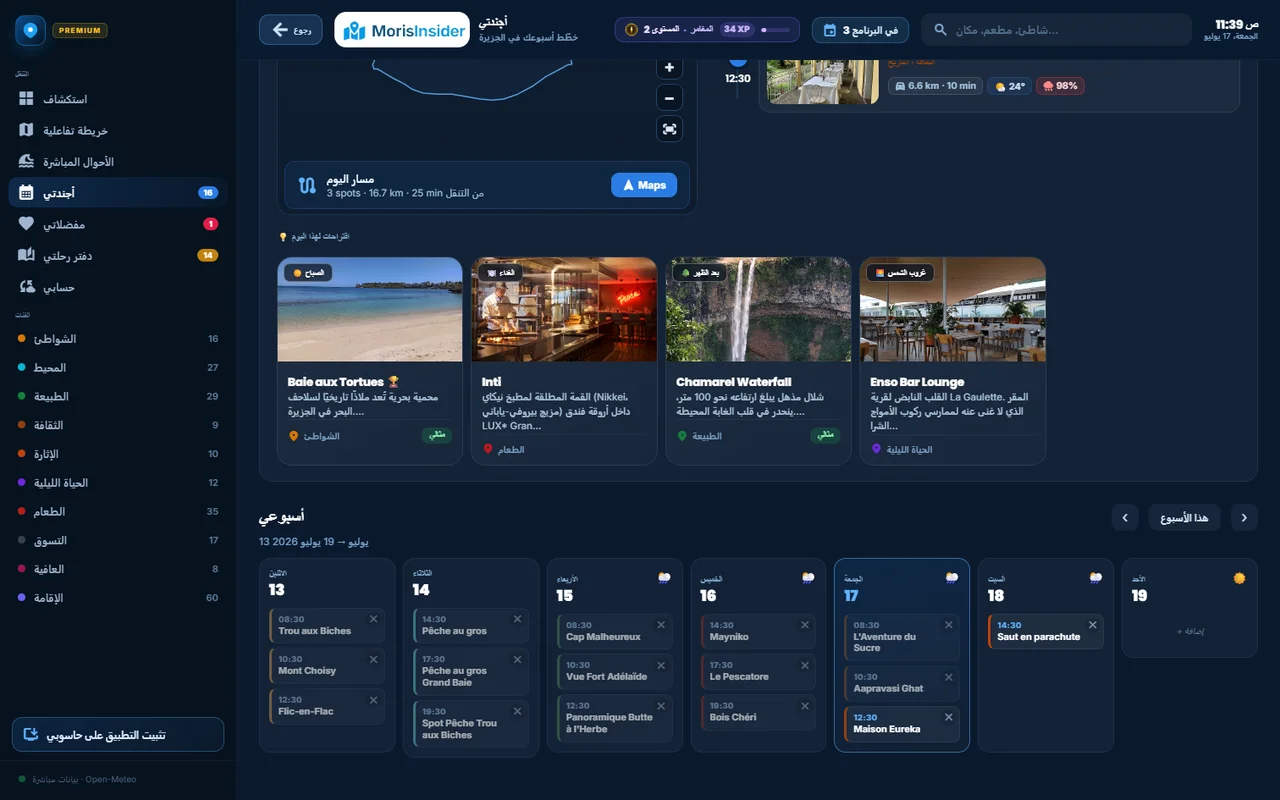
Task: Click the رجوع back button
Action: point(291,30)
